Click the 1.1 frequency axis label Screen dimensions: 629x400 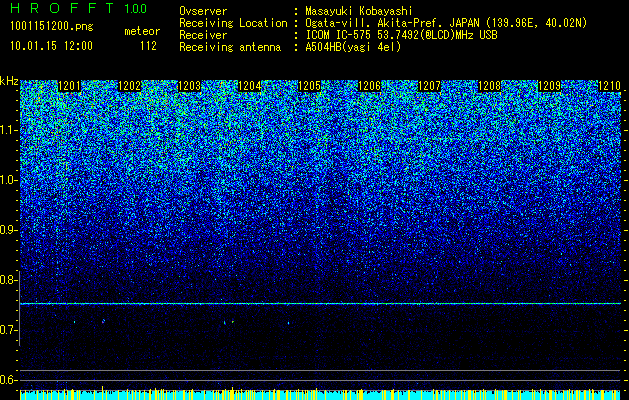pos(8,130)
